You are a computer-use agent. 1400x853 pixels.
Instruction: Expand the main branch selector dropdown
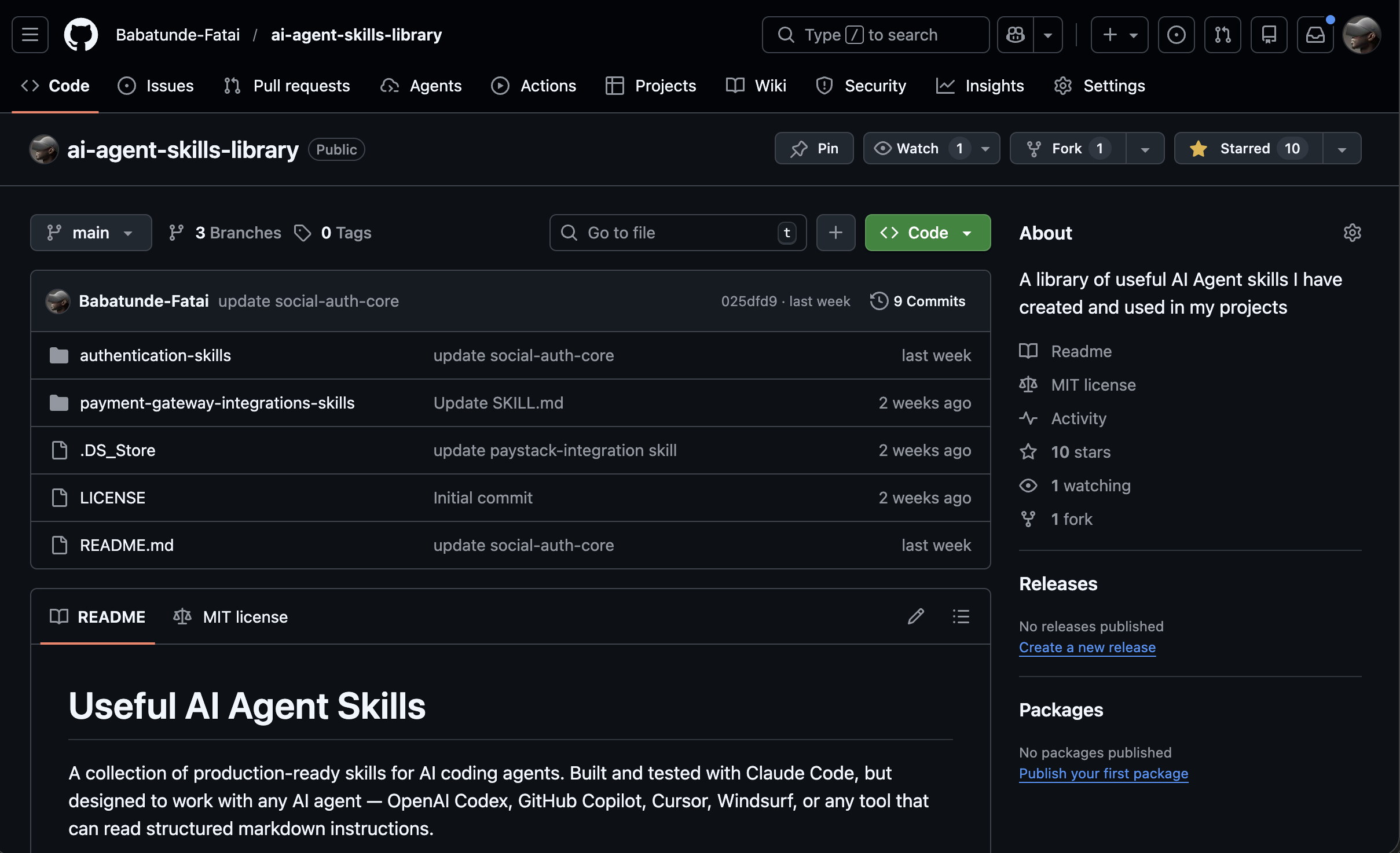tap(91, 233)
